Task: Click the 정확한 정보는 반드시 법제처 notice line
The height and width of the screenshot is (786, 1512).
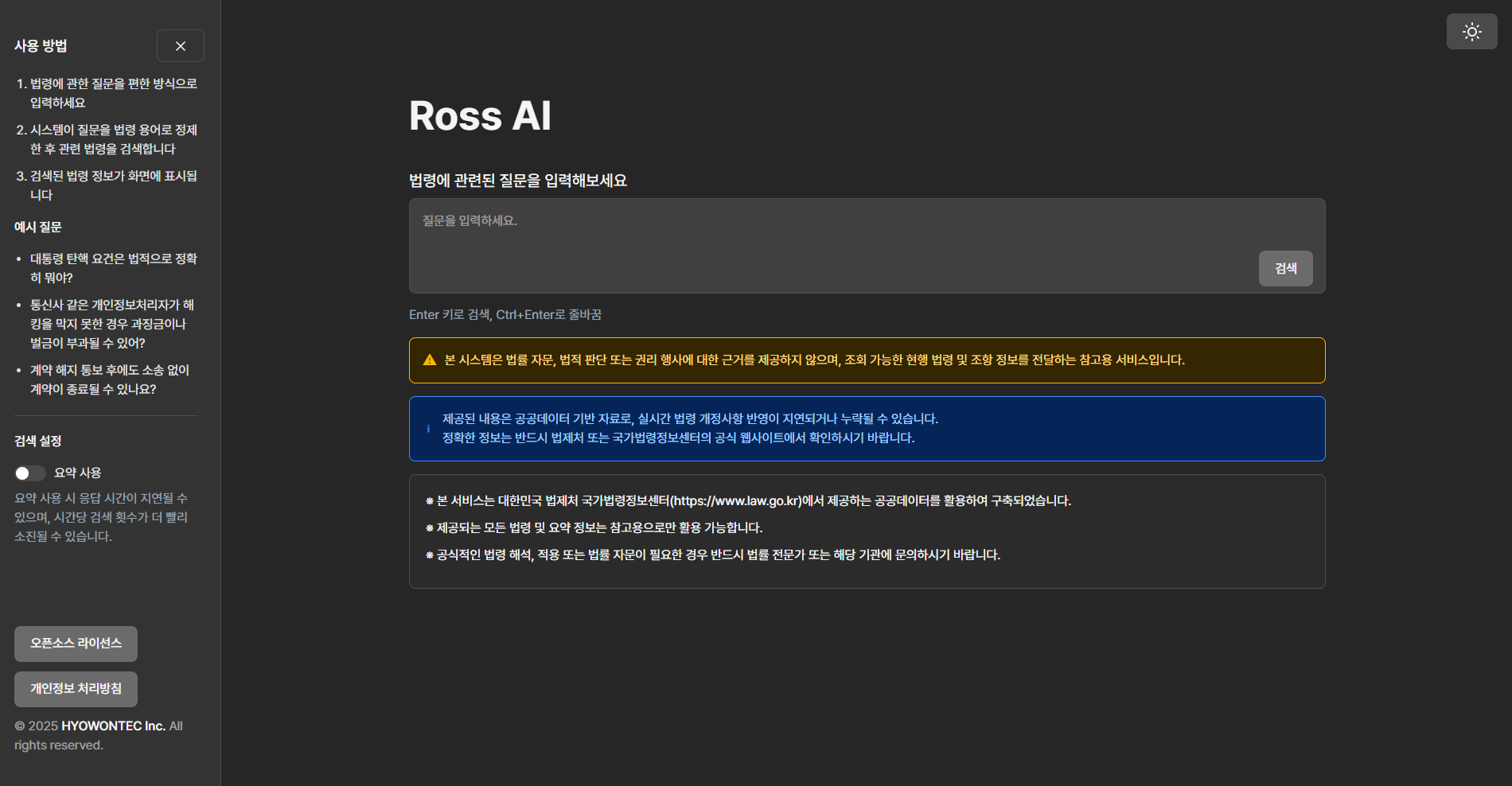Action: pos(678,438)
